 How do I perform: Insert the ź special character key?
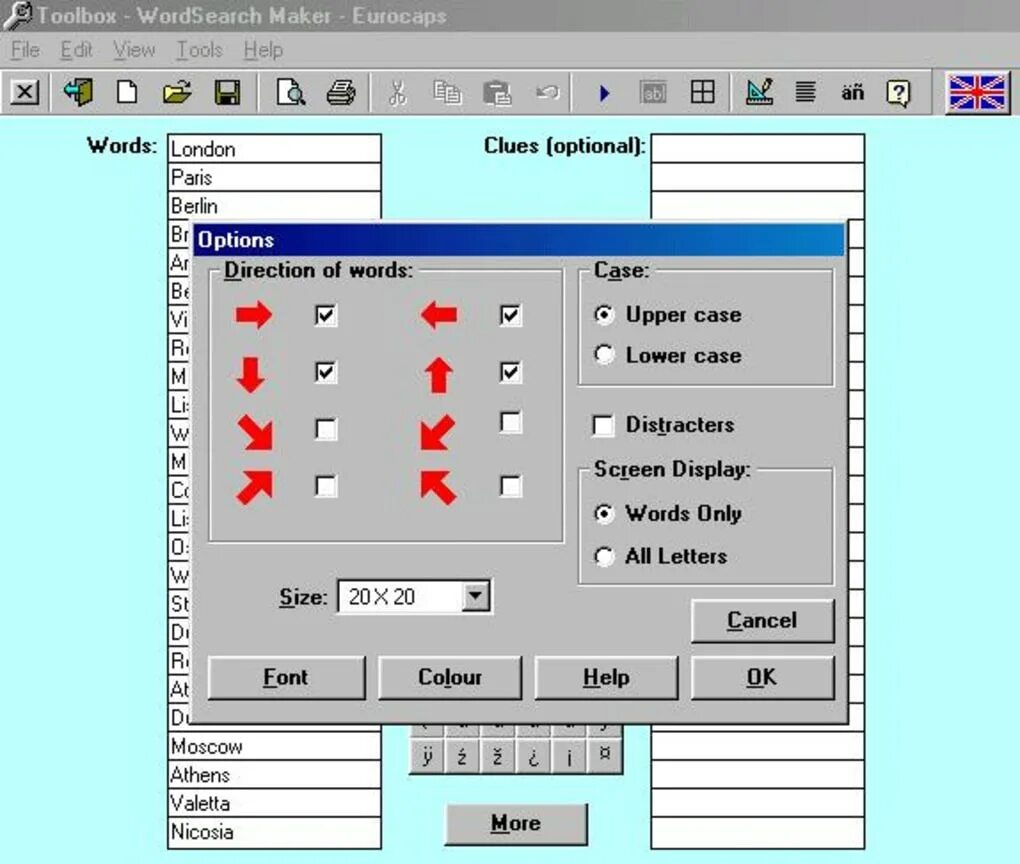(463, 756)
